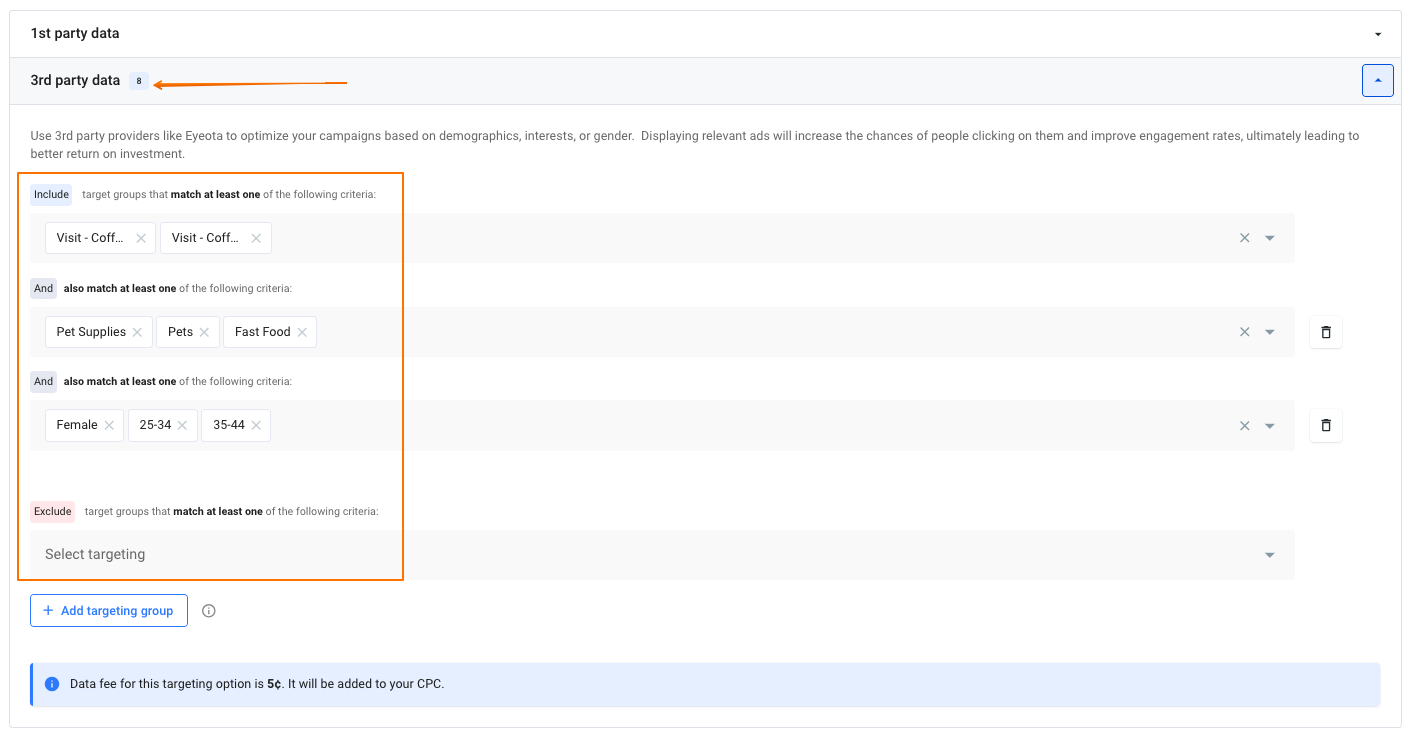Clear all tags in Include criteria row
1413x741 pixels.
1244,238
